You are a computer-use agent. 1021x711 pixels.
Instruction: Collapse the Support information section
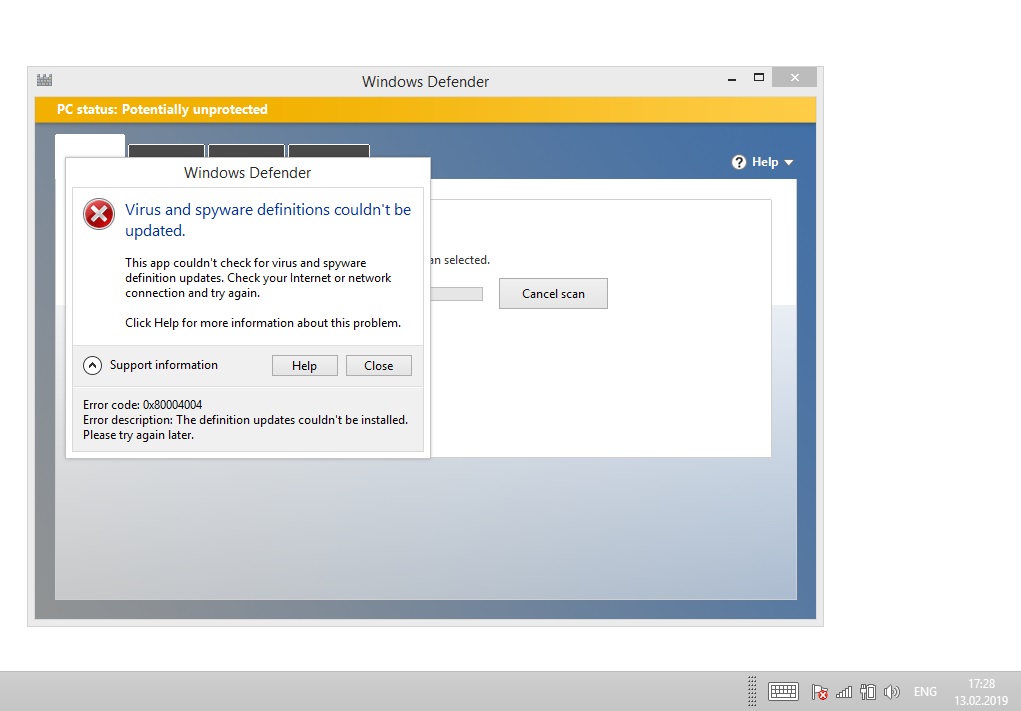pos(92,365)
